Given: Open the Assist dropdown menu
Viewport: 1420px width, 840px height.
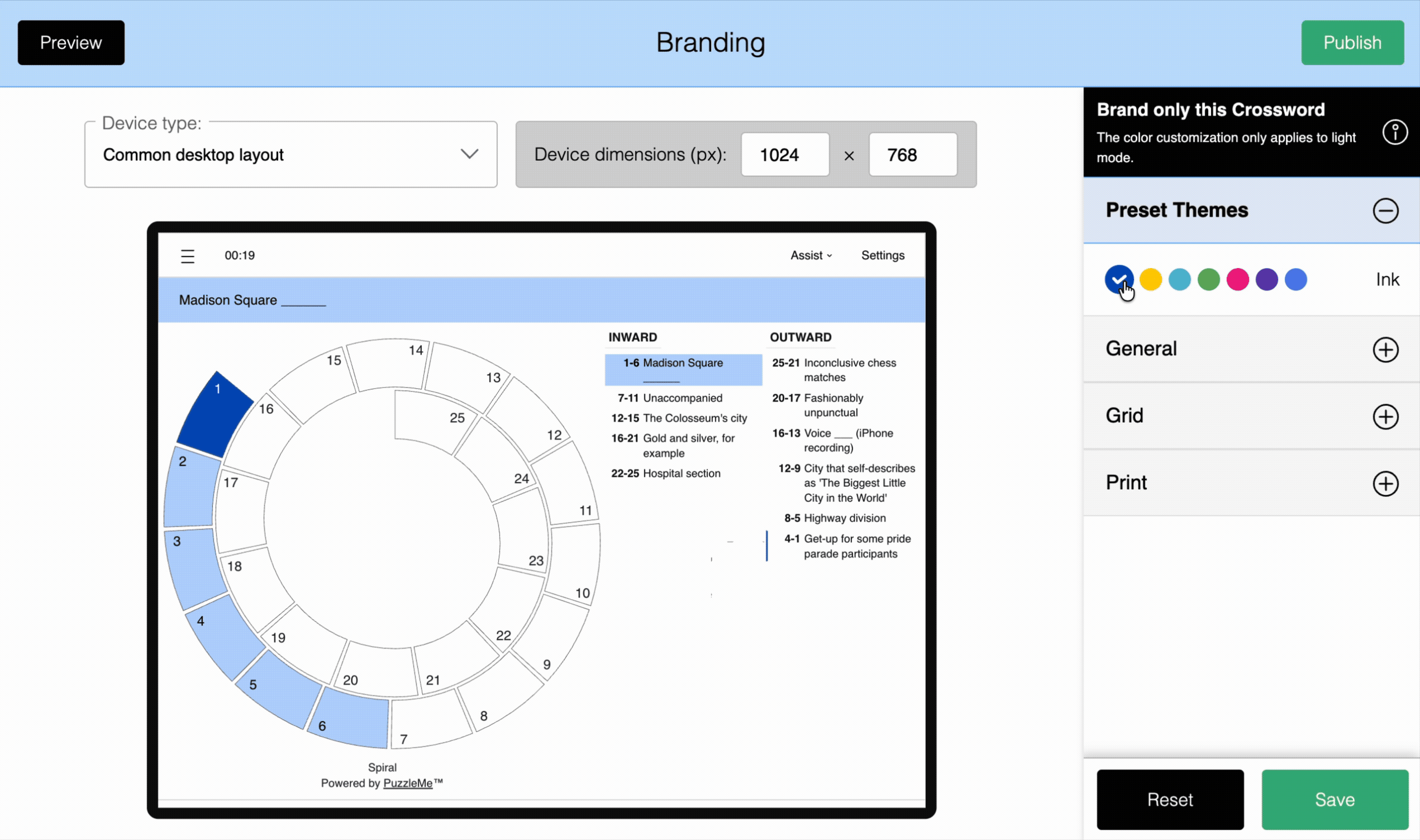Looking at the screenshot, I should [811, 255].
